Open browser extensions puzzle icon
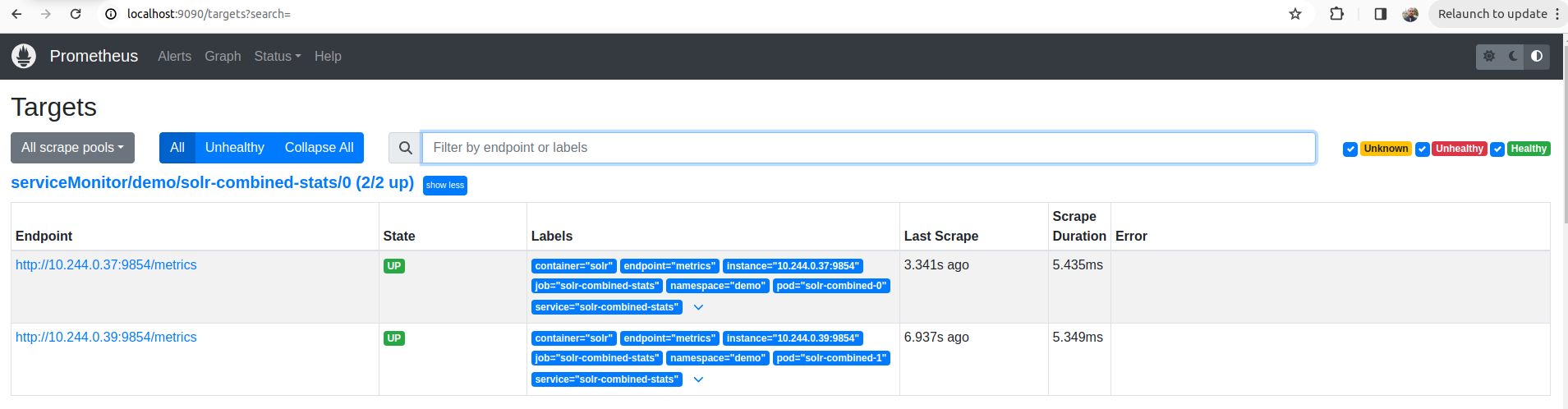This screenshot has width=1568, height=409. coord(1336,14)
